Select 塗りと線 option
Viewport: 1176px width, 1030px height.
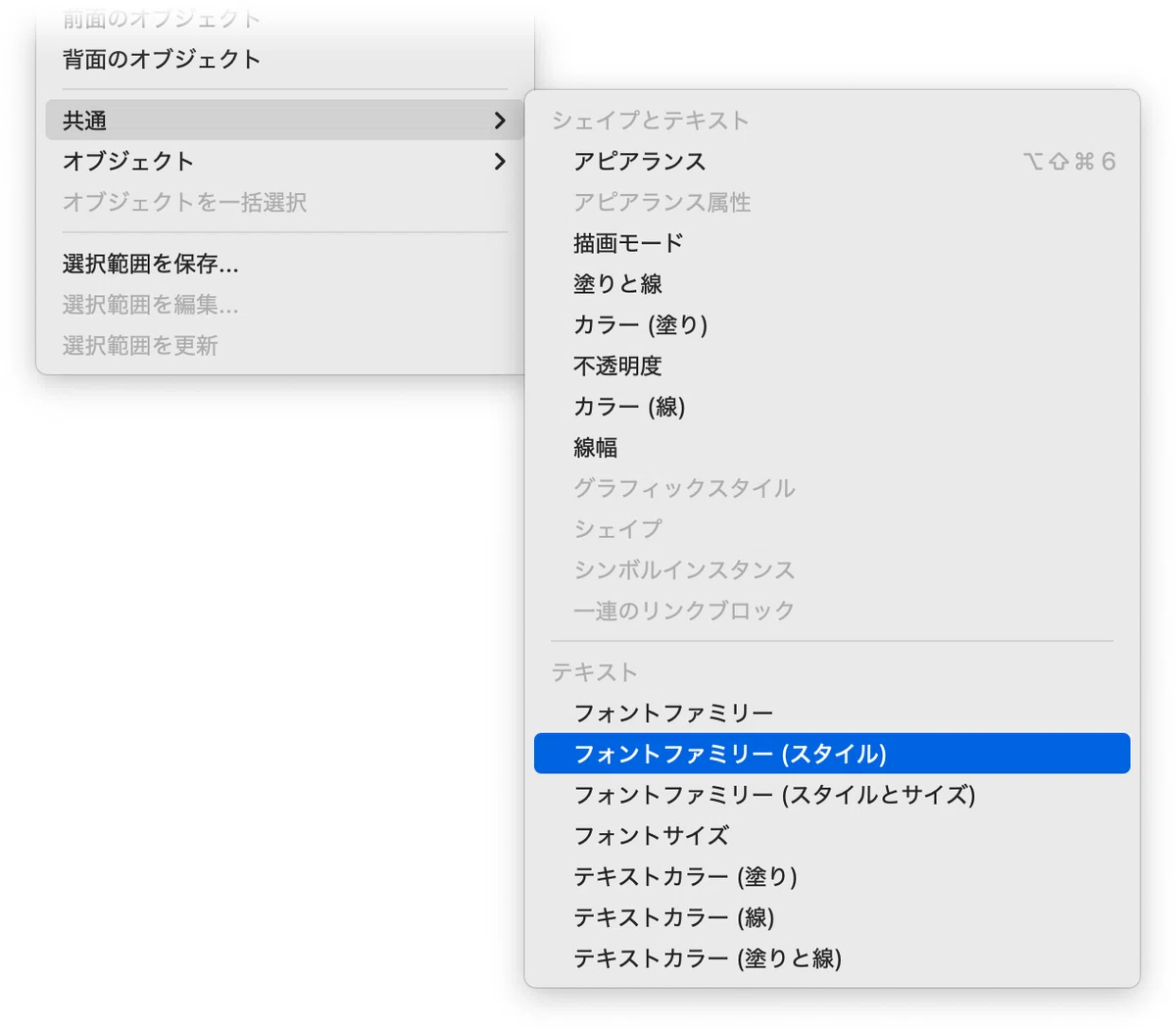pos(832,283)
